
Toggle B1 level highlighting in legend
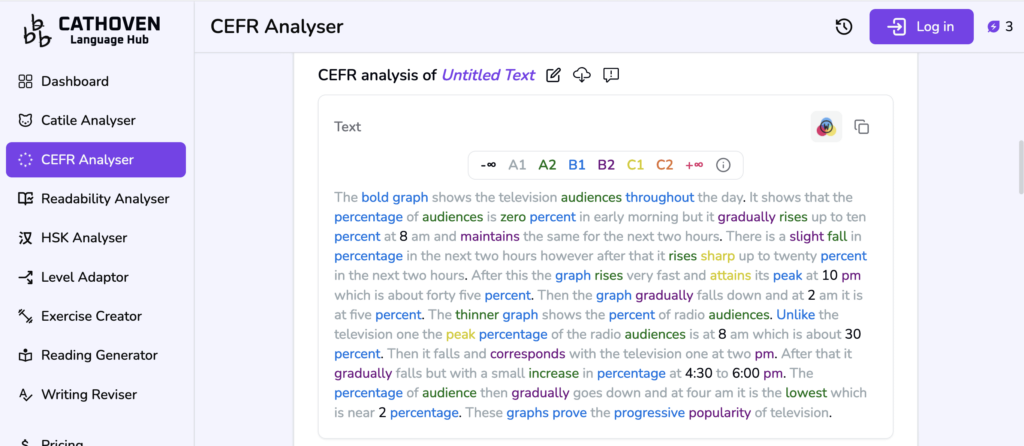[577, 165]
